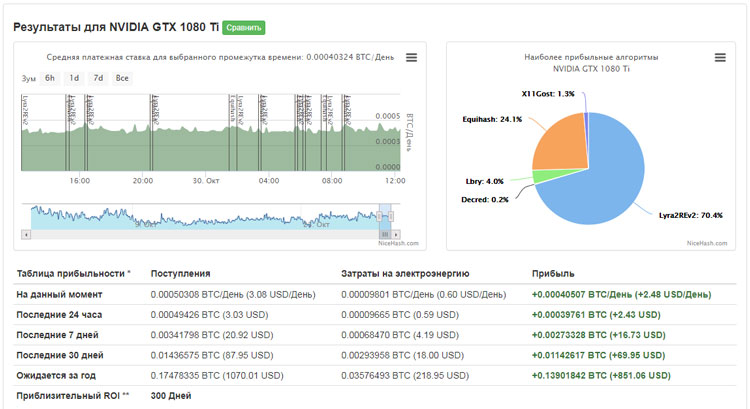This screenshot has width=750, height=409.
Task: Click the Поступления column header
Action: coord(180,274)
